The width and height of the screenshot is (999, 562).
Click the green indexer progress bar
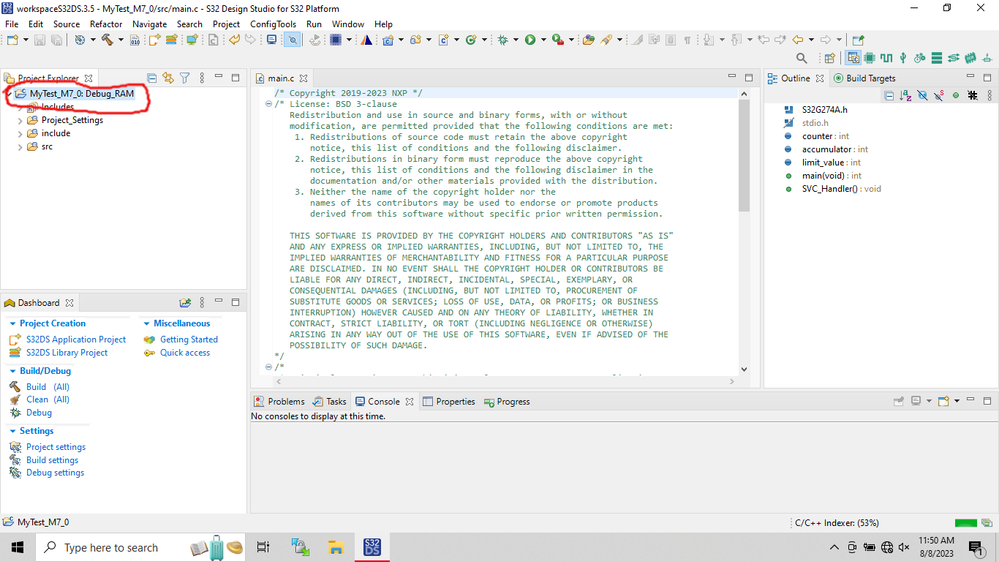click(x=966, y=523)
